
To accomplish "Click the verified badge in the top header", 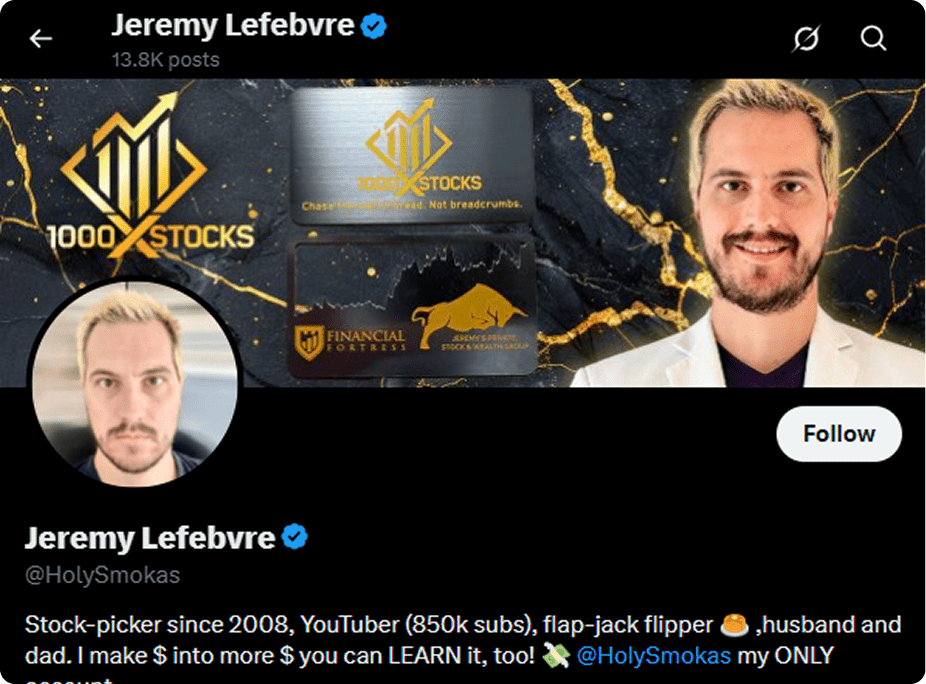I will pos(373,27).
